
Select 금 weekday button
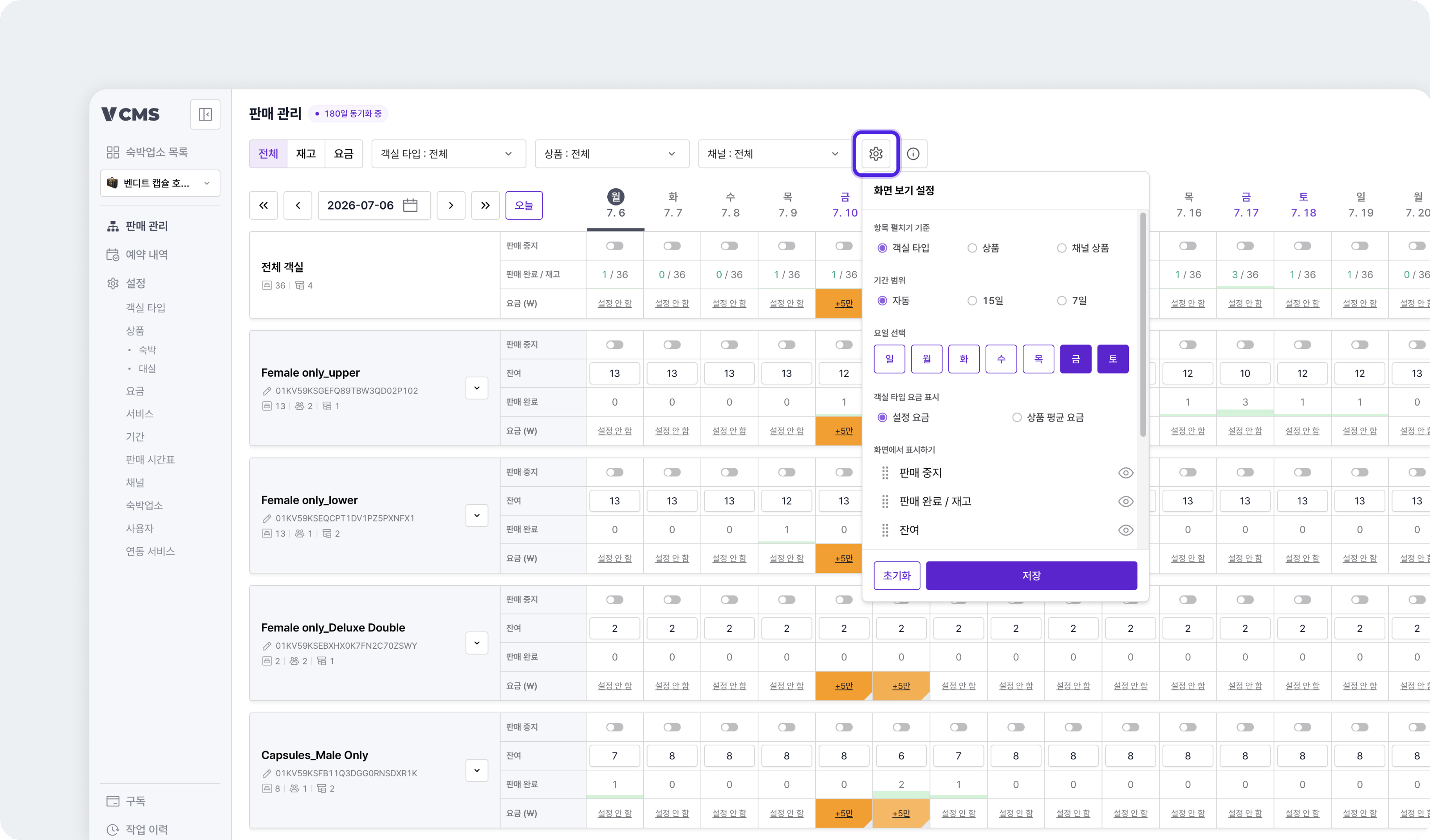click(x=1075, y=359)
